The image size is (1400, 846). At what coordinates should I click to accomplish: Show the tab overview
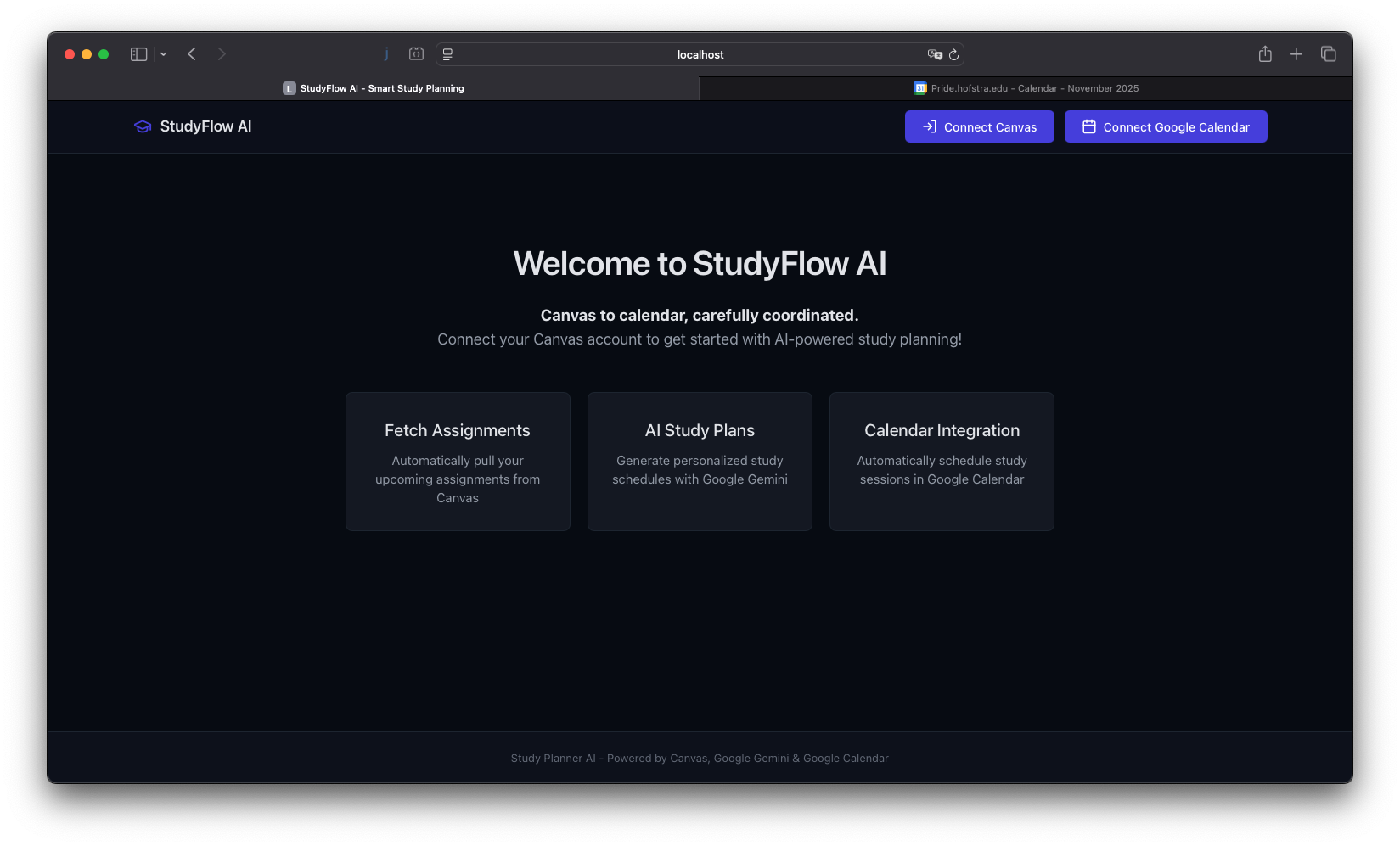(1329, 54)
